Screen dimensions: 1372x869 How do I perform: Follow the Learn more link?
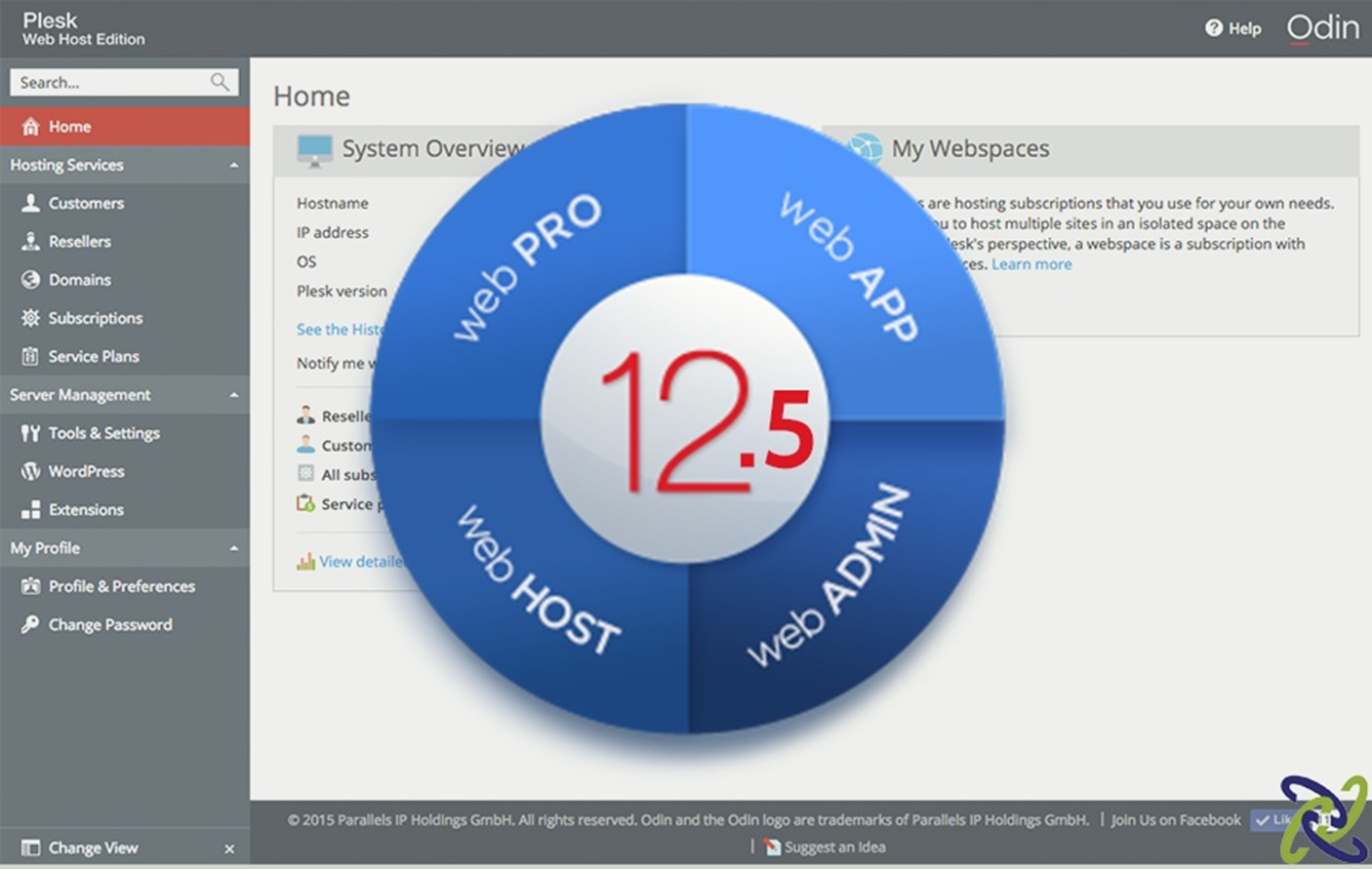(1031, 264)
